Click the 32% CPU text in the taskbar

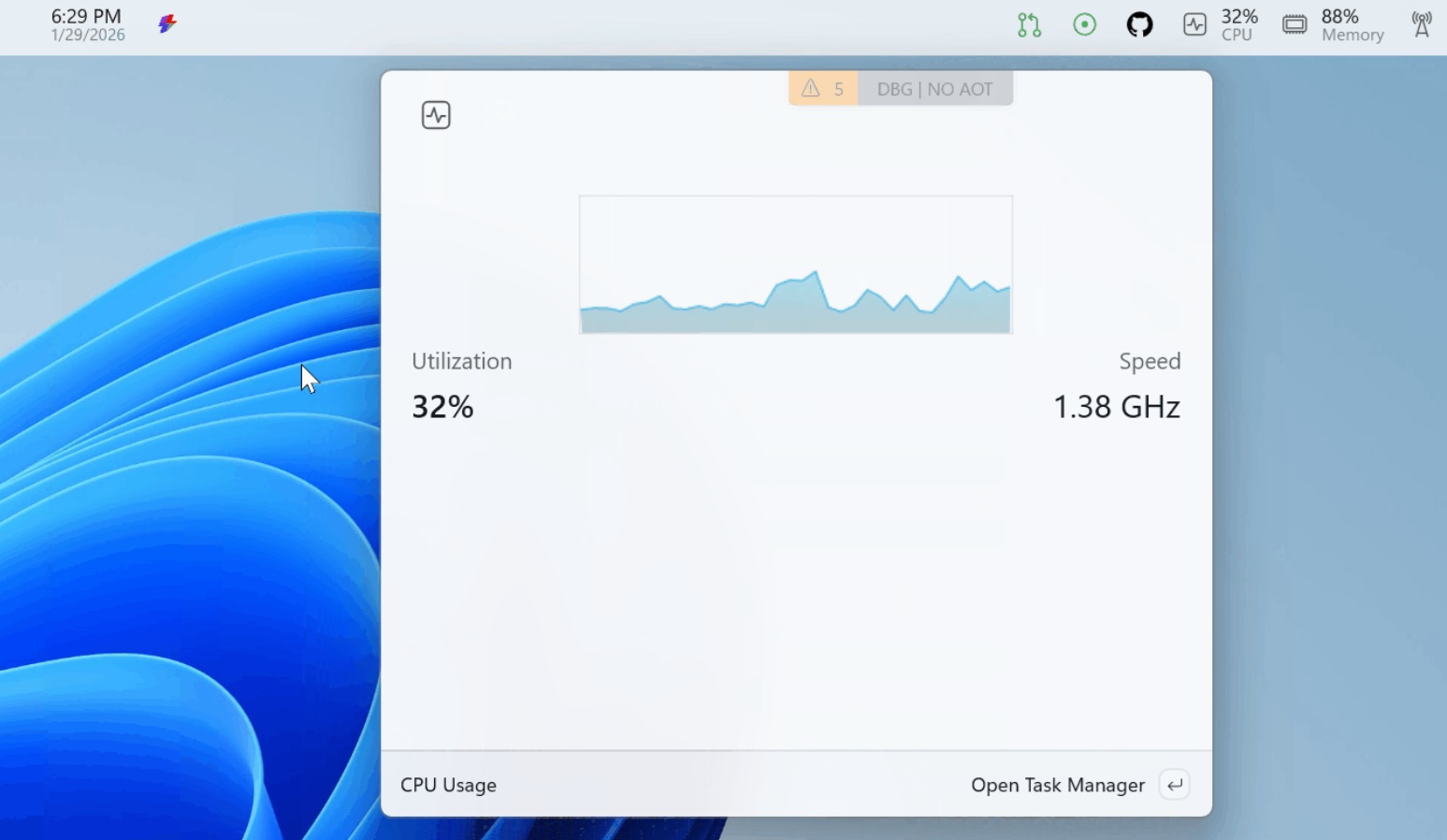pos(1239,24)
